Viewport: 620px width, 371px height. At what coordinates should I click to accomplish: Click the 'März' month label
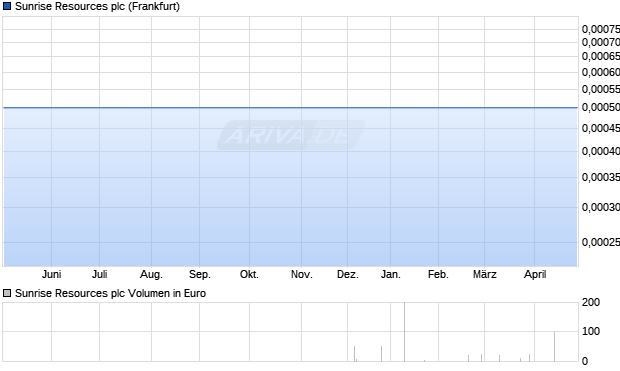click(x=485, y=274)
